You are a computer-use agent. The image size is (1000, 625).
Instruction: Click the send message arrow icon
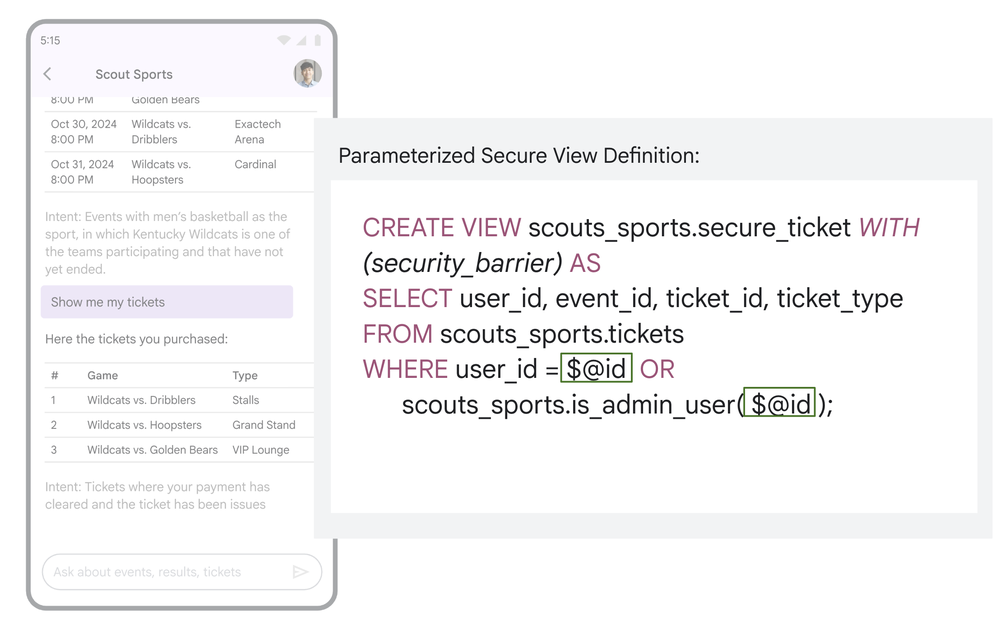[300, 572]
